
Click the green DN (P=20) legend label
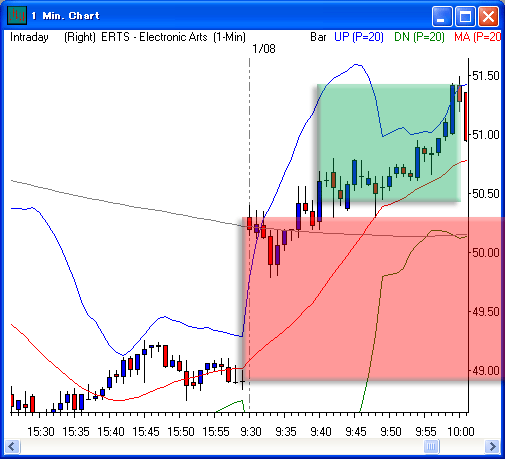pyautogui.click(x=419, y=37)
